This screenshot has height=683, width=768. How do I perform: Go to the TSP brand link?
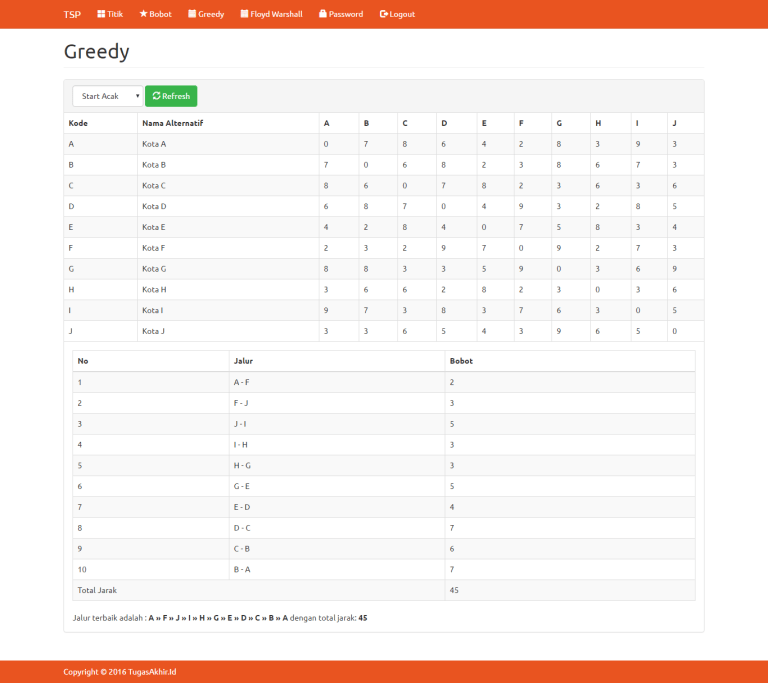tap(72, 14)
